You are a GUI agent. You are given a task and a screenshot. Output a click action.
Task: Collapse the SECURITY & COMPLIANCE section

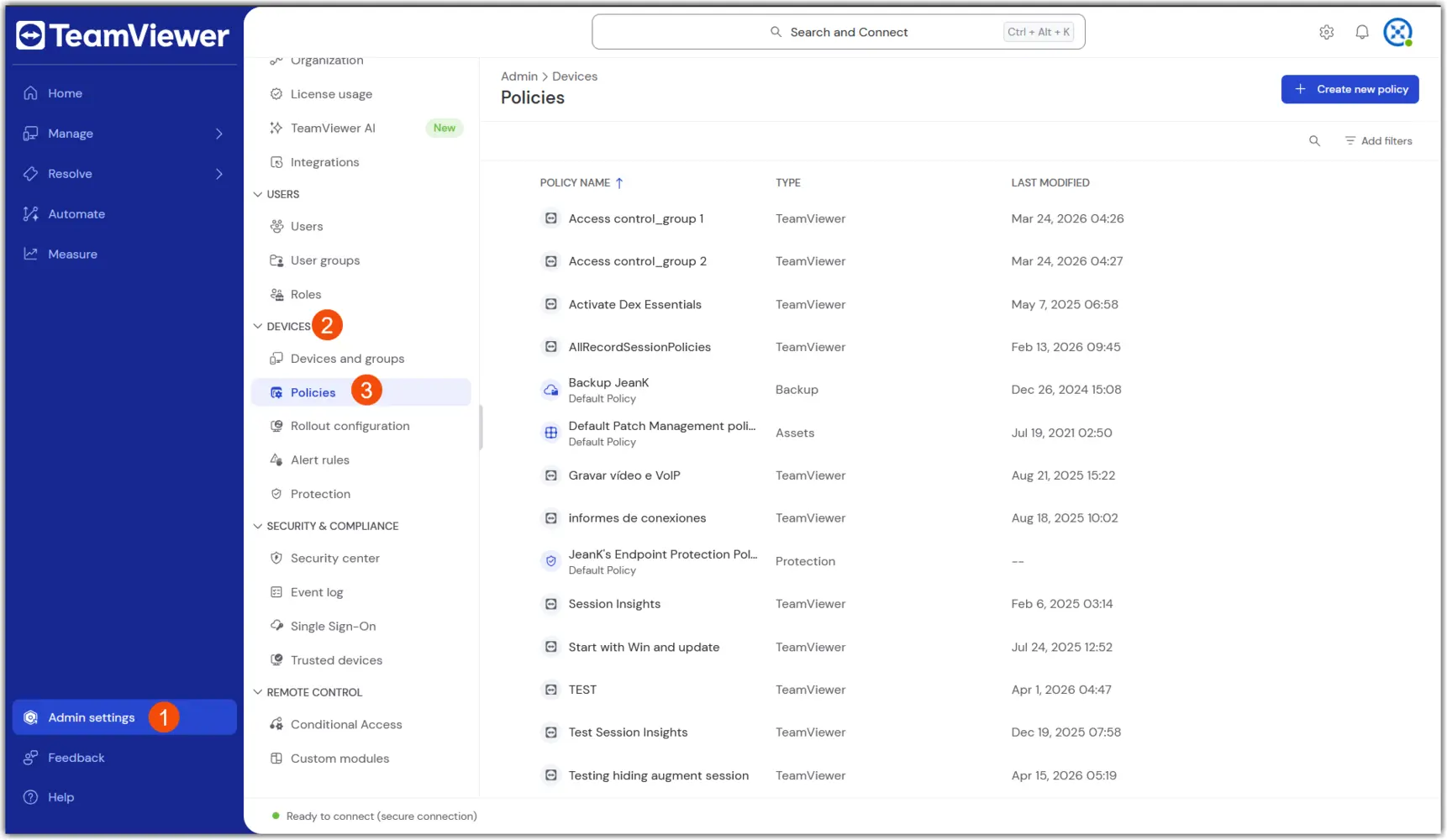(x=258, y=526)
